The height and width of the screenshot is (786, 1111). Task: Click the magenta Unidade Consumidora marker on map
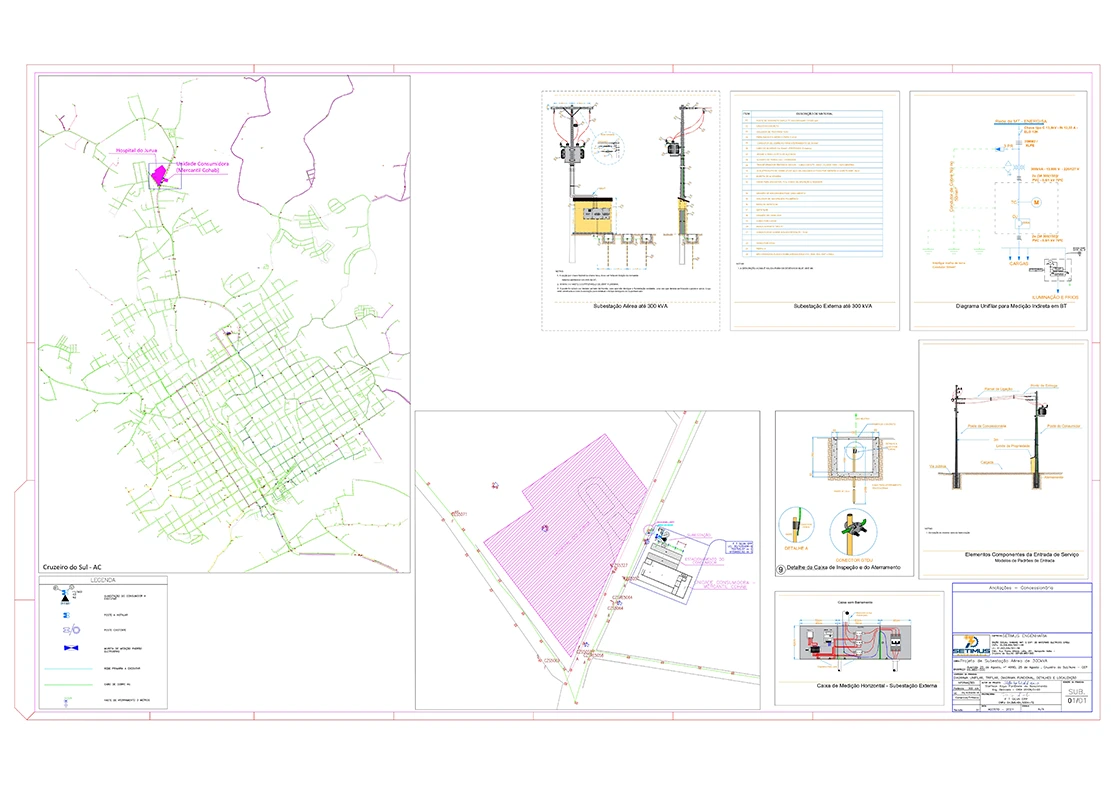point(158,176)
